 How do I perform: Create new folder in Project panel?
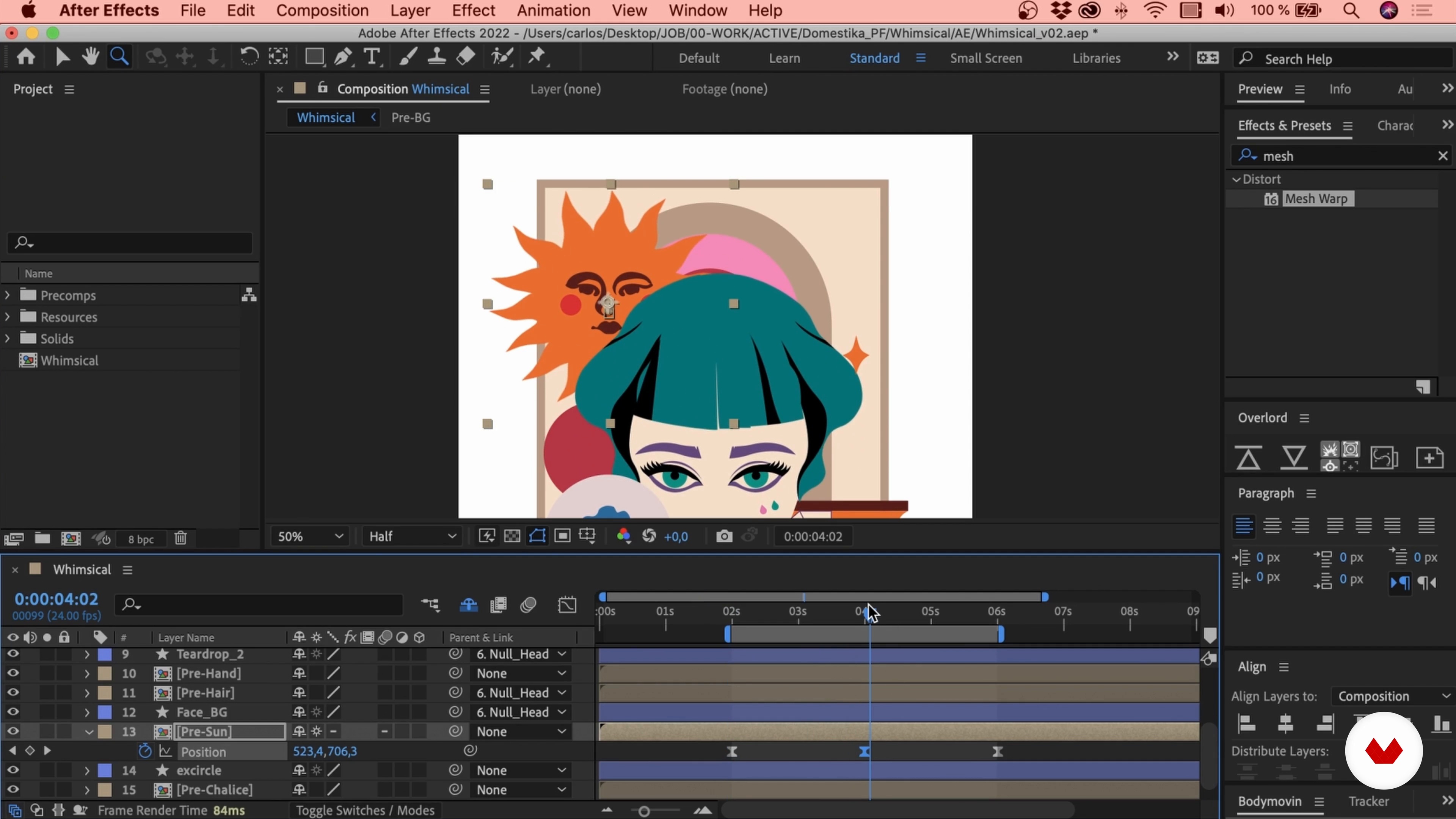(x=42, y=539)
